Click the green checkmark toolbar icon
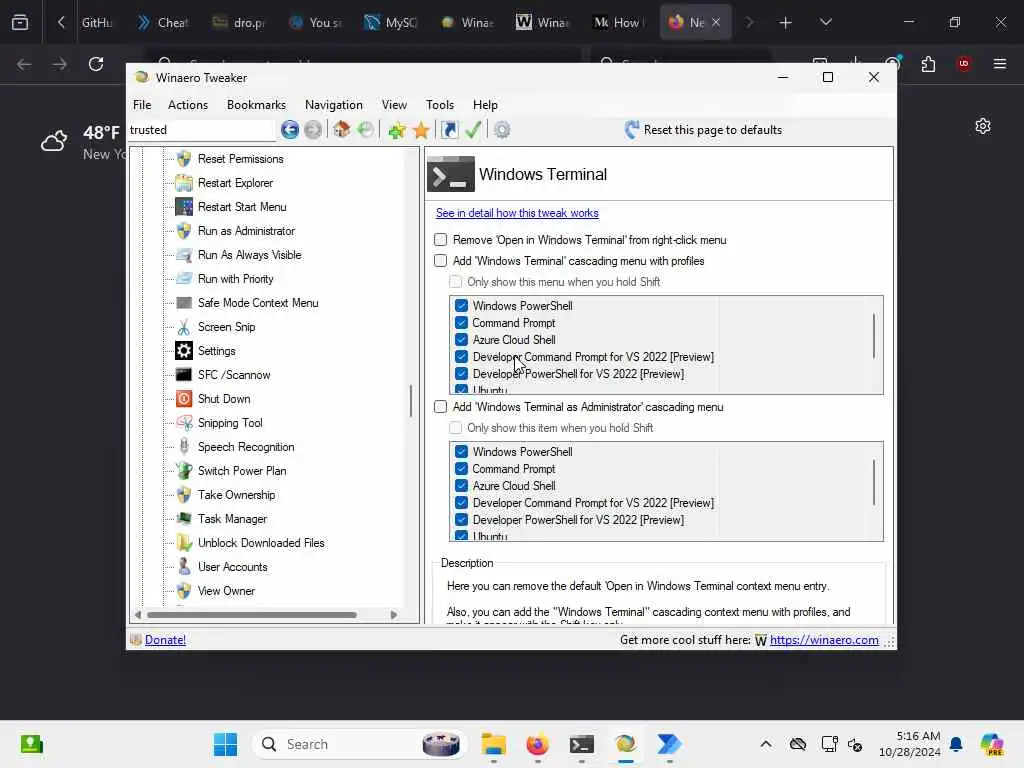 (473, 130)
